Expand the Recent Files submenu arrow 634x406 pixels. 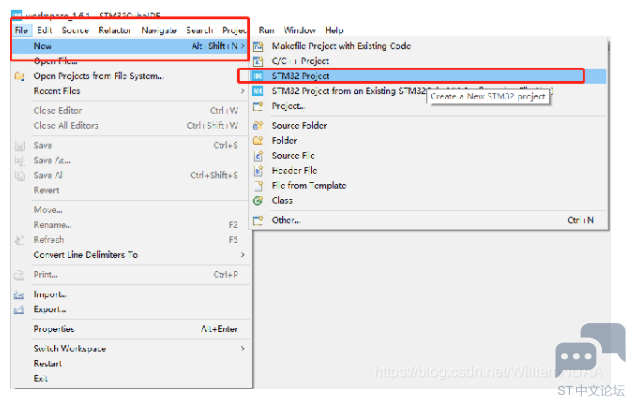pos(242,91)
